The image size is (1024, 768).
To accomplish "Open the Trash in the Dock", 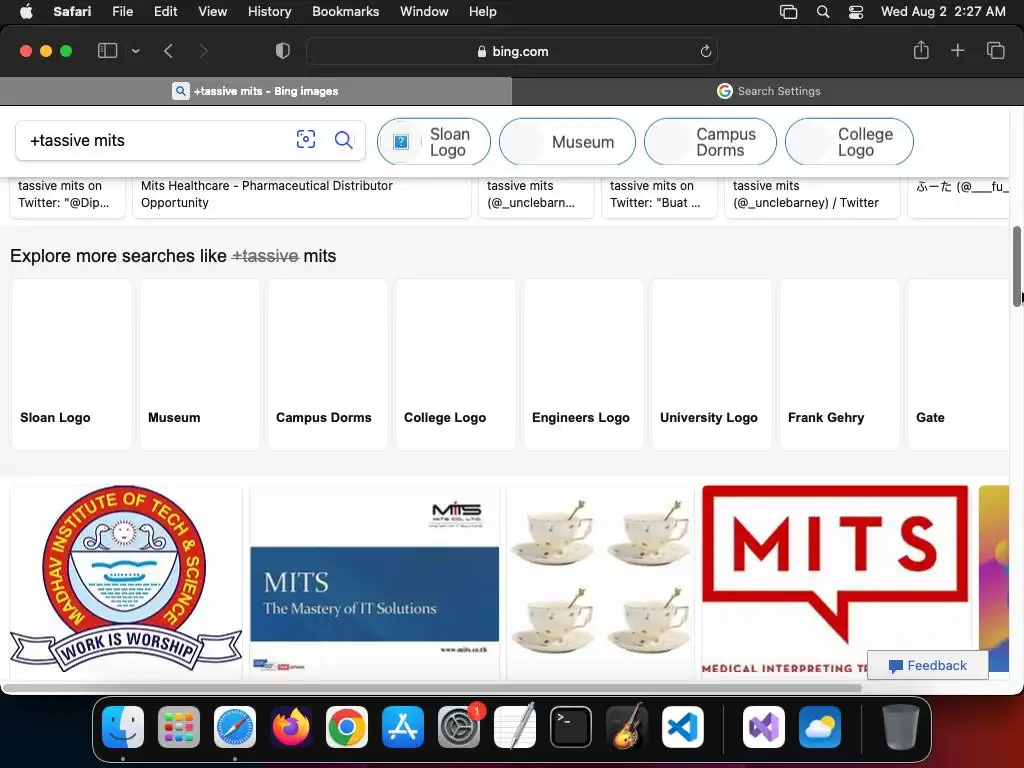I will [x=901, y=727].
